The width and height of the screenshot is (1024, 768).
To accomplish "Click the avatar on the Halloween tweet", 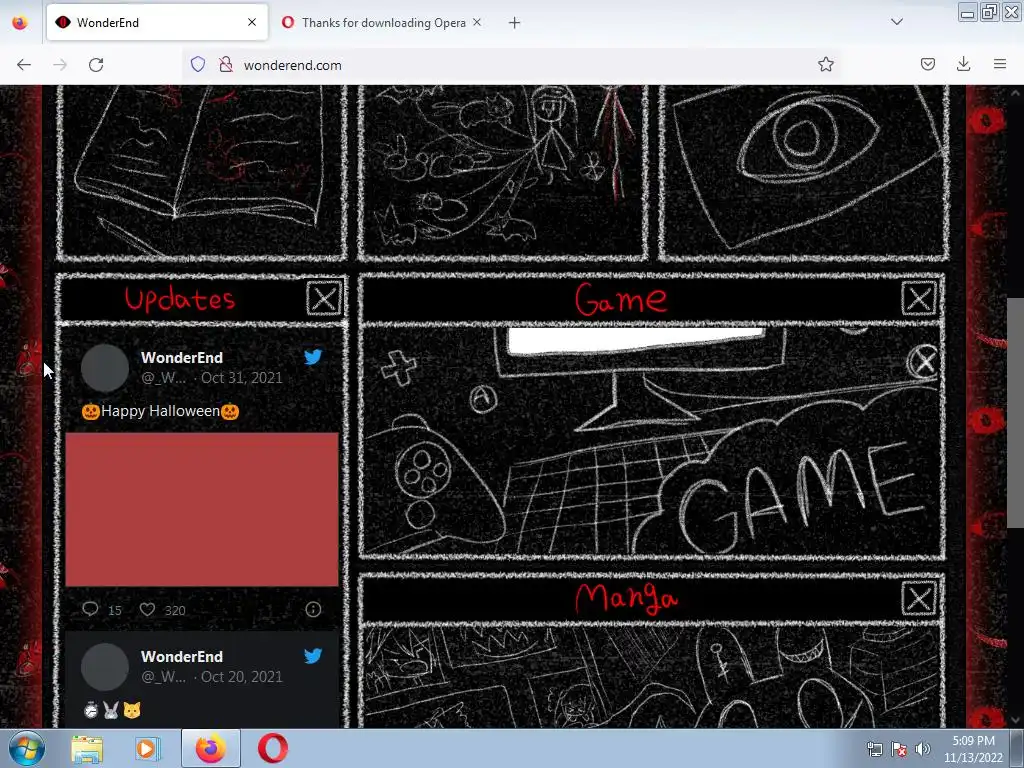I will click(x=104, y=368).
